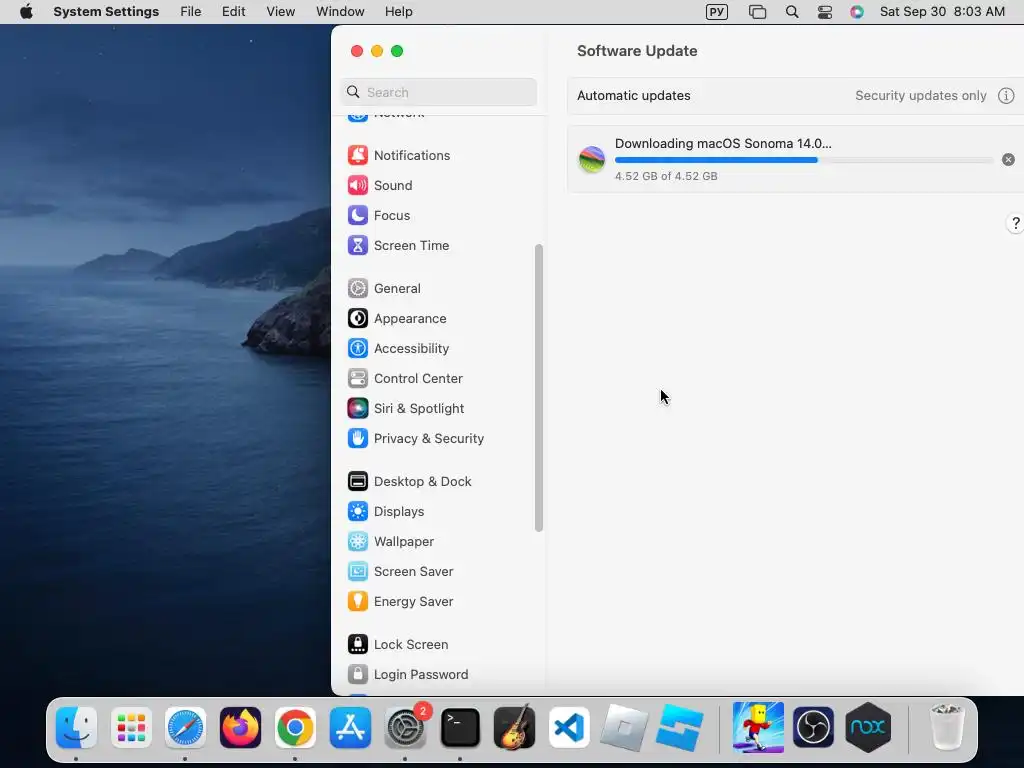Launch Visual Studio Code from the Dock
Viewport: 1024px width, 768px height.
click(569, 728)
